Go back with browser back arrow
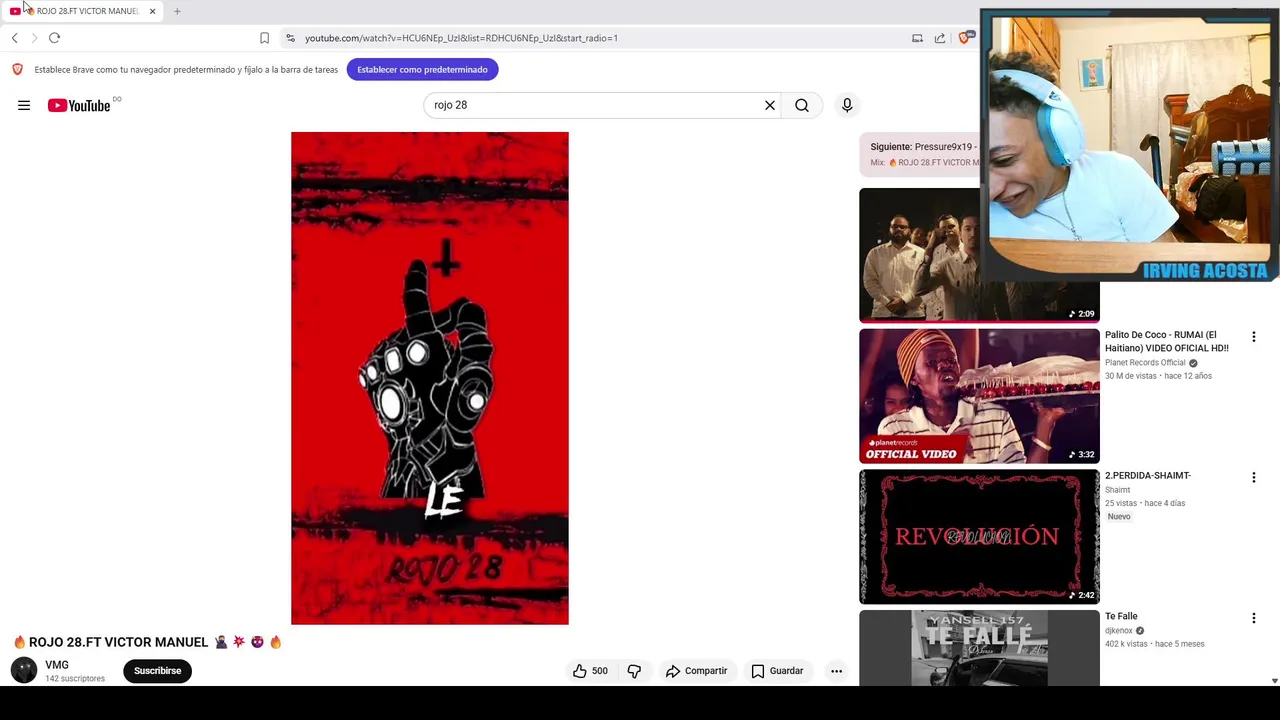1280x720 pixels. pyautogui.click(x=15, y=38)
